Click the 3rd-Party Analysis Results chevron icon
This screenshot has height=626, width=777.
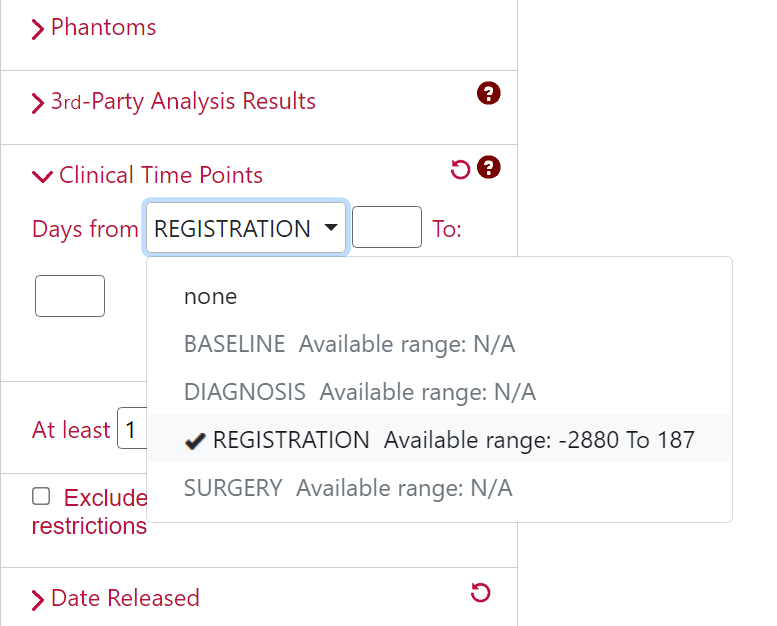coord(38,103)
